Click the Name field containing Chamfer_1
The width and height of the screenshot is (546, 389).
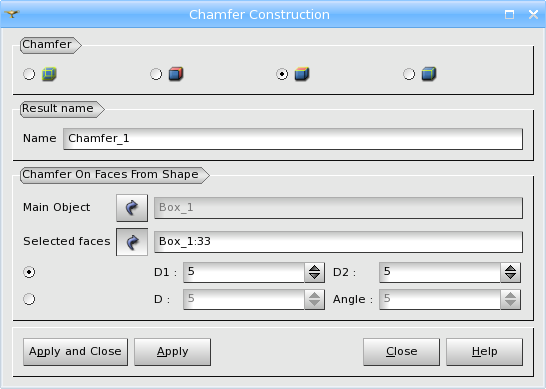293,139
